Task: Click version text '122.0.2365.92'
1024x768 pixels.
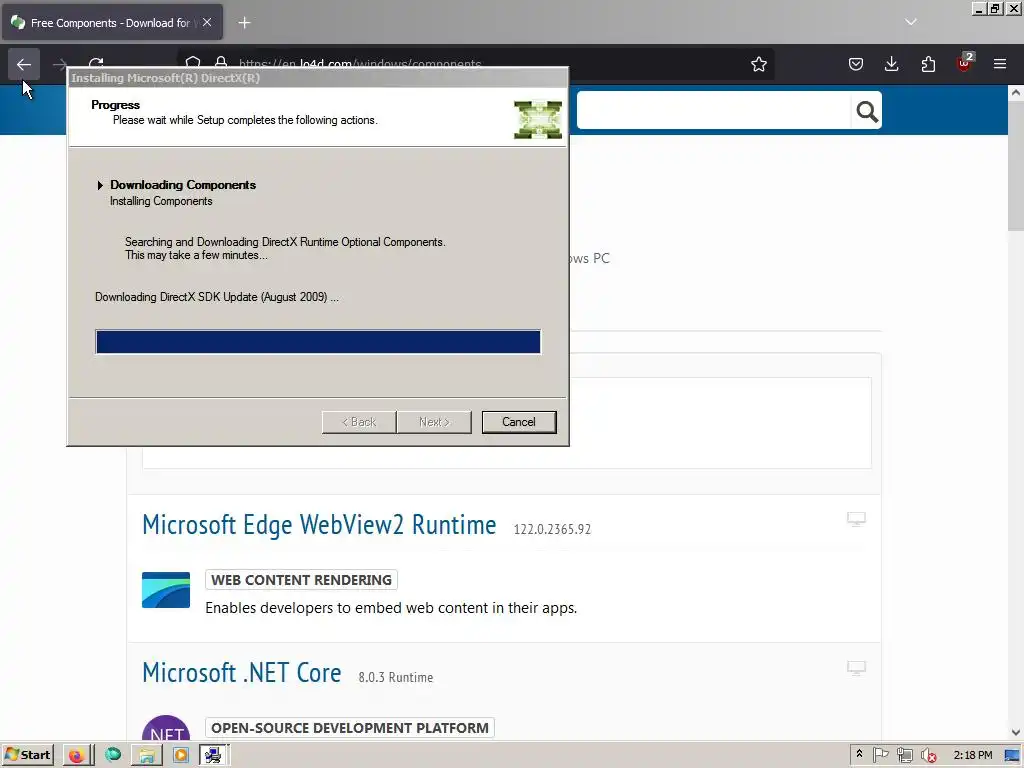Action: pyautogui.click(x=552, y=530)
